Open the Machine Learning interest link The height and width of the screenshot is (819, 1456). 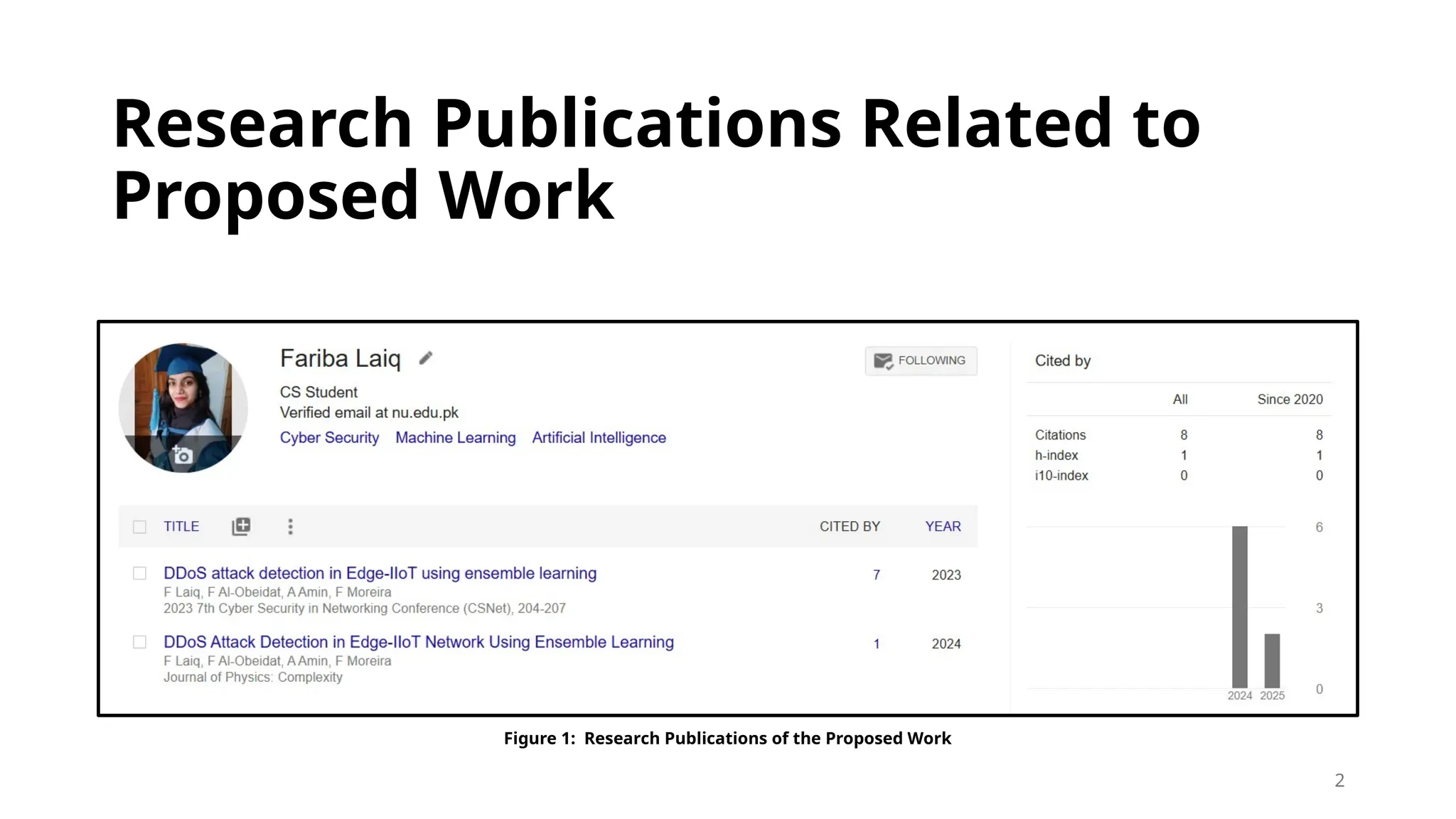coord(455,438)
